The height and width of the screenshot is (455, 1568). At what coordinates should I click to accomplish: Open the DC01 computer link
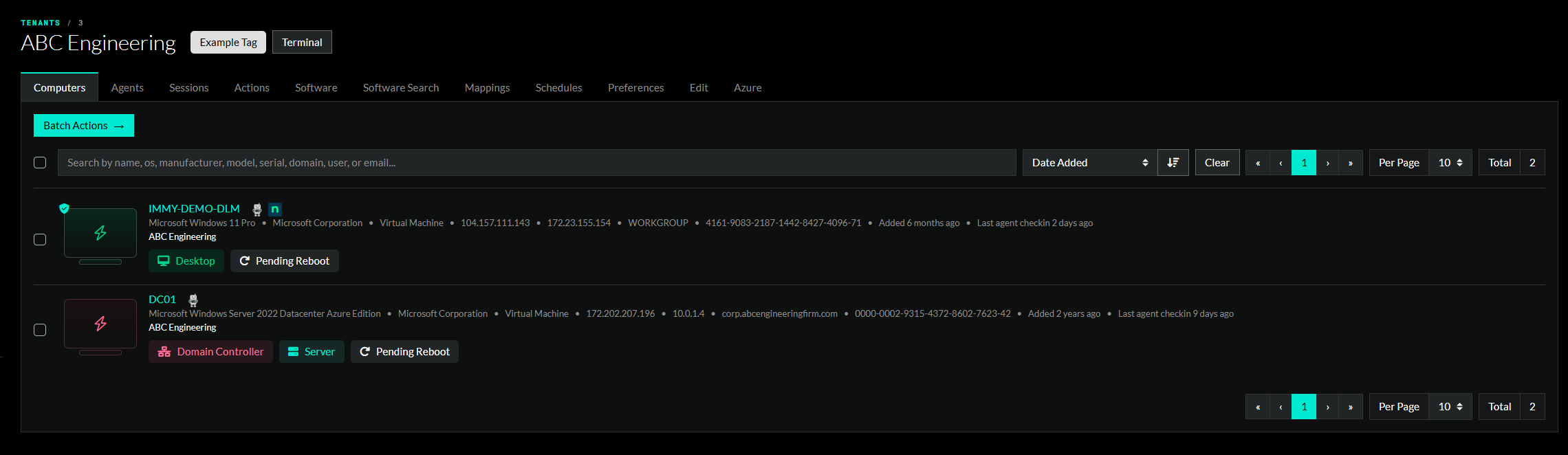click(x=162, y=300)
